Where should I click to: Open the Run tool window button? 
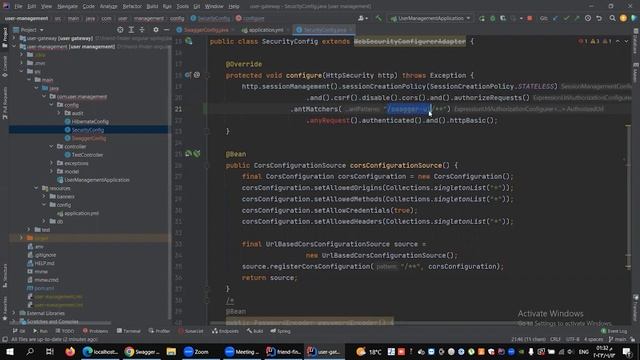click(40, 331)
